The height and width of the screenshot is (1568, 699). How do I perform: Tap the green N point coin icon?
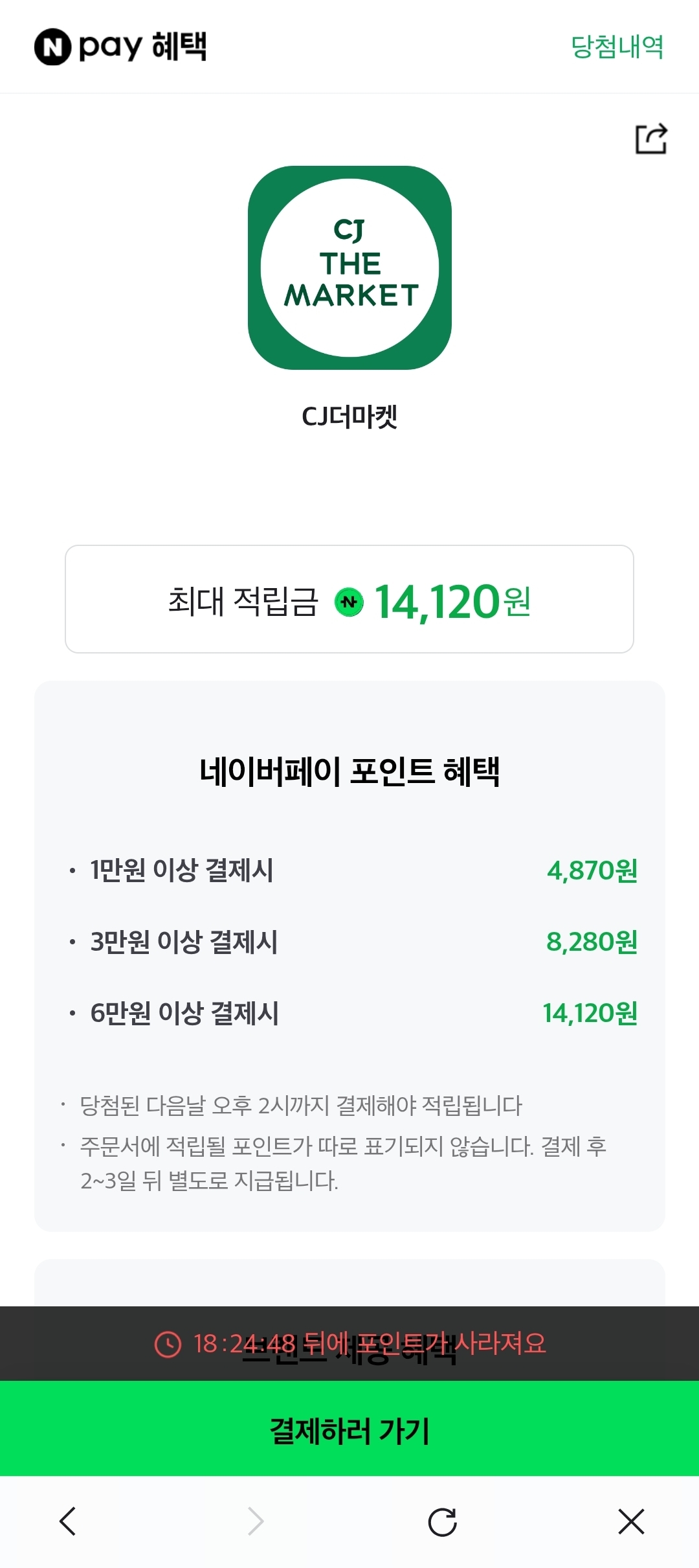[349, 602]
